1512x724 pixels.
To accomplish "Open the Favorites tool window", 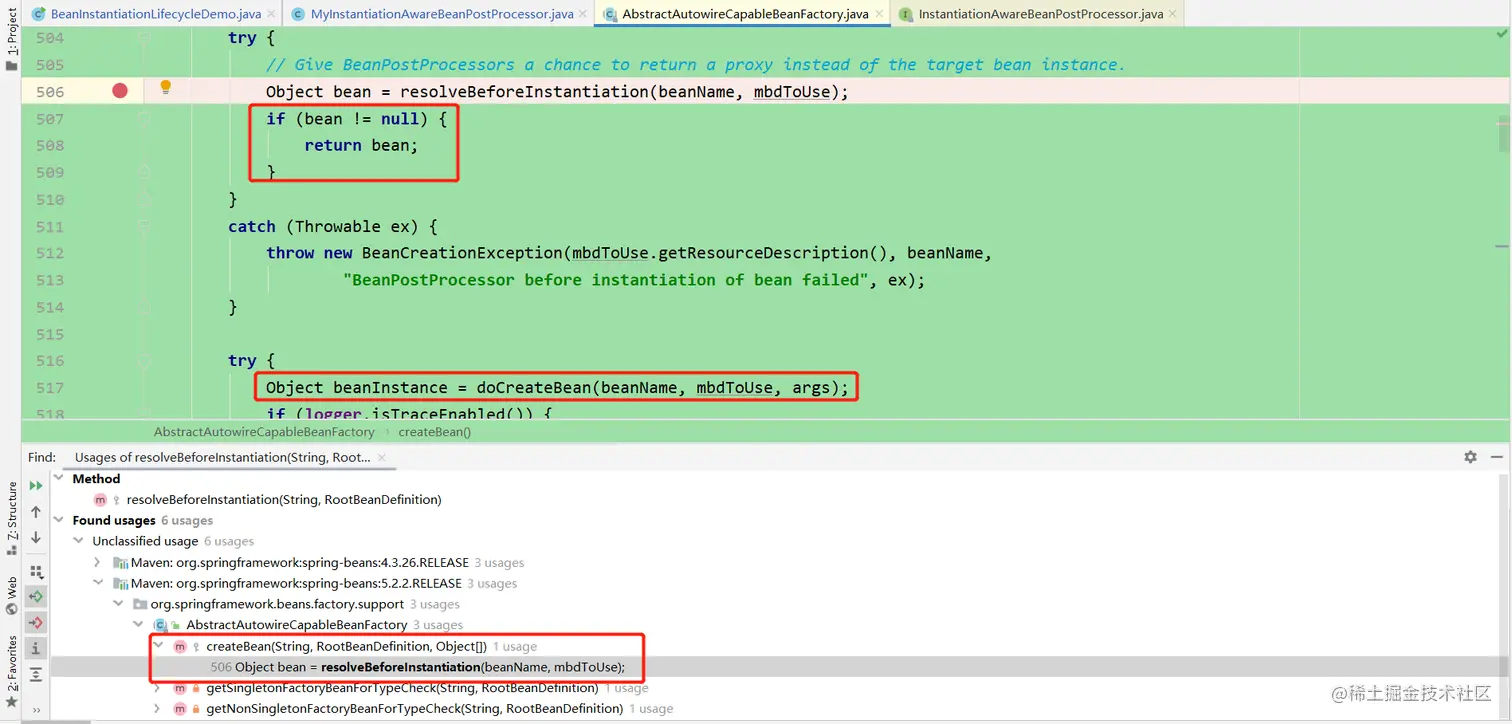I will 11,672.
